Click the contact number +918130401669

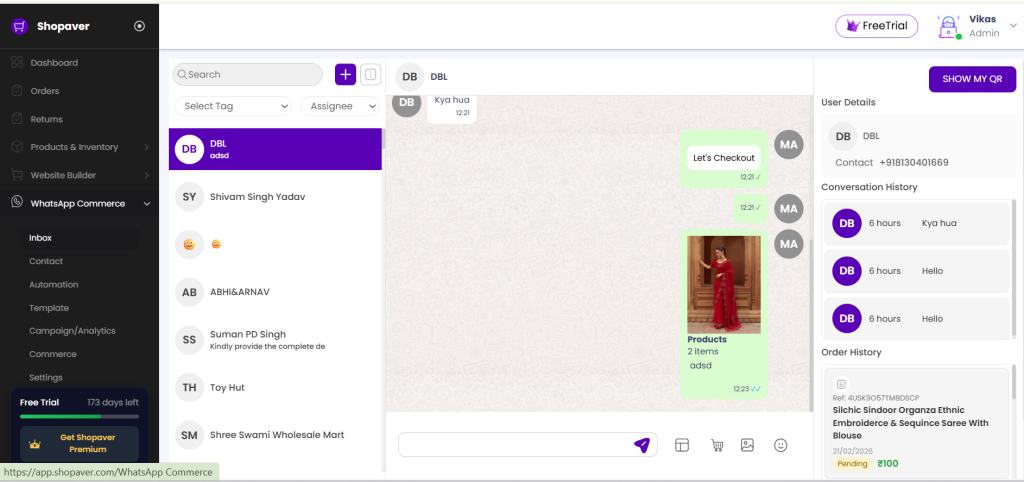click(914, 163)
